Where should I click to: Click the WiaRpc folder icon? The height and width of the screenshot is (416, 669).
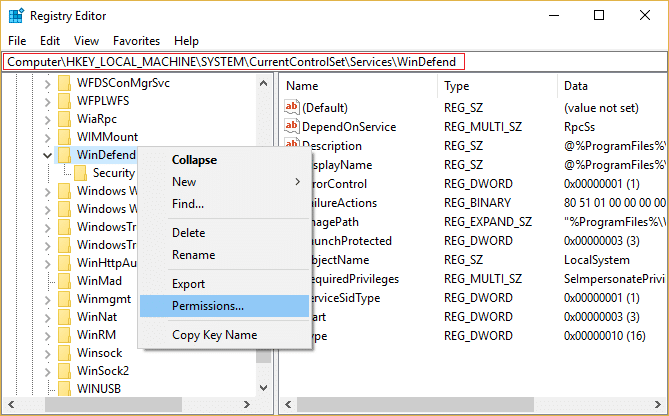pyautogui.click(x=65, y=118)
